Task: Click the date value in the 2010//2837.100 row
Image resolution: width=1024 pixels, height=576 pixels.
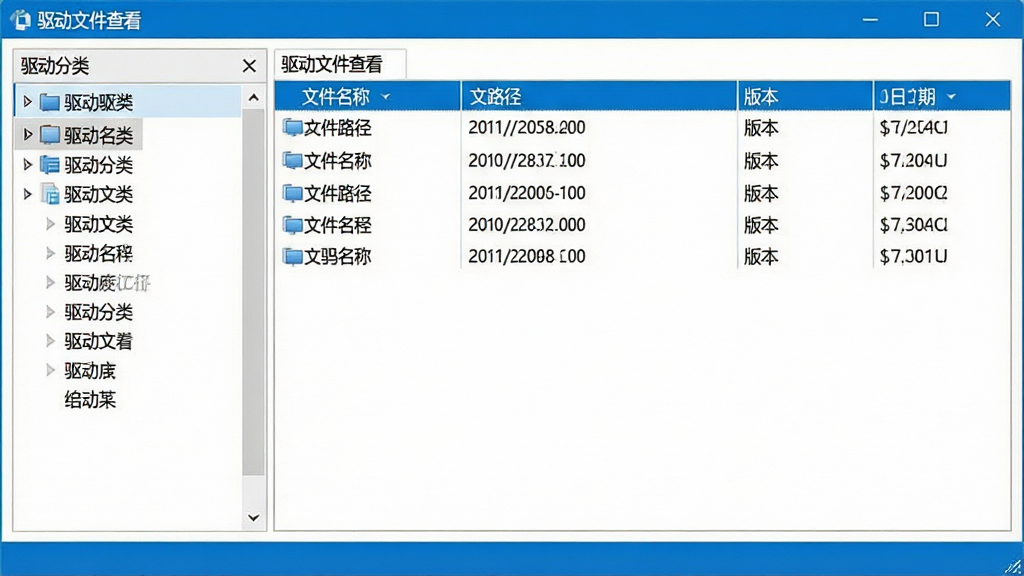Action: 913,160
